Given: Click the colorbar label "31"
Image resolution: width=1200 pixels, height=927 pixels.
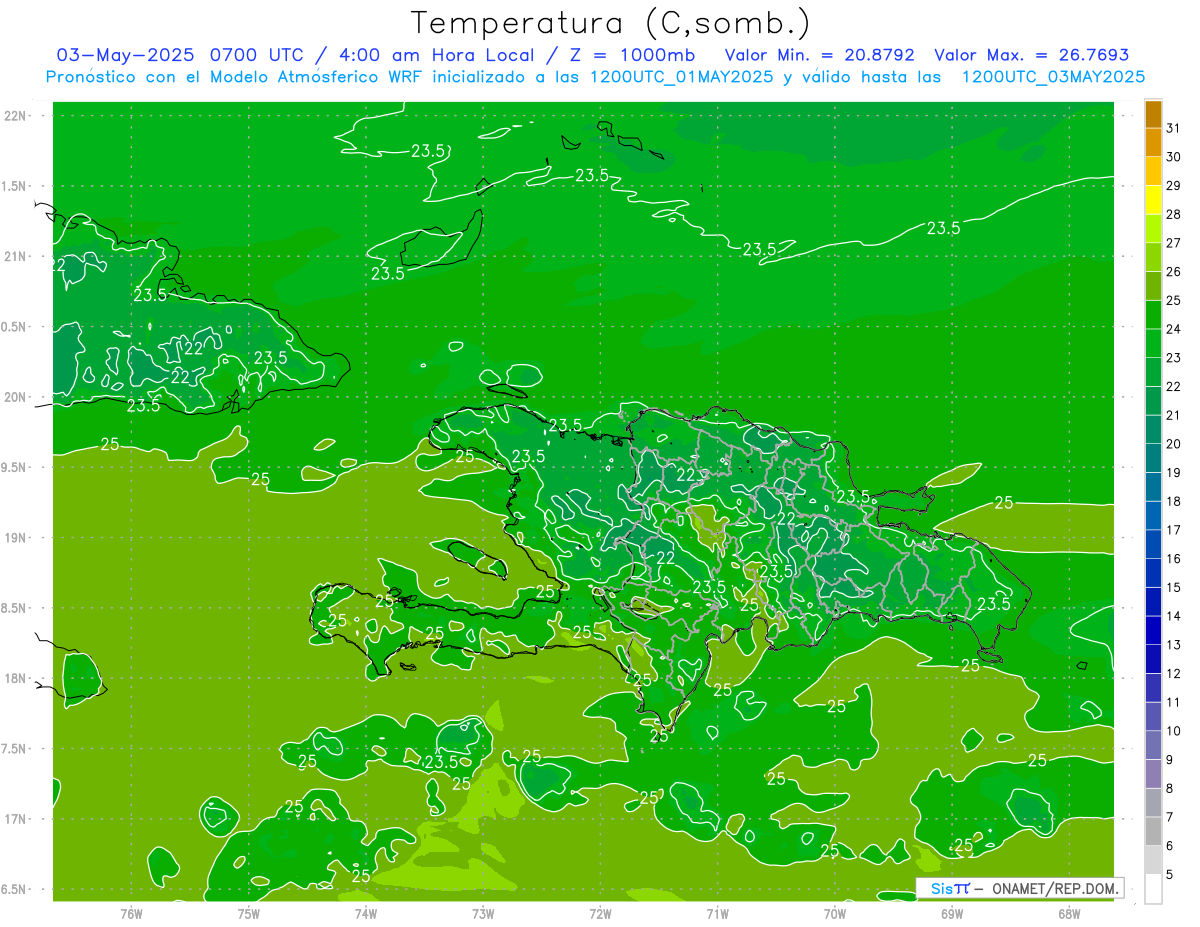Looking at the screenshot, I should click(1173, 128).
